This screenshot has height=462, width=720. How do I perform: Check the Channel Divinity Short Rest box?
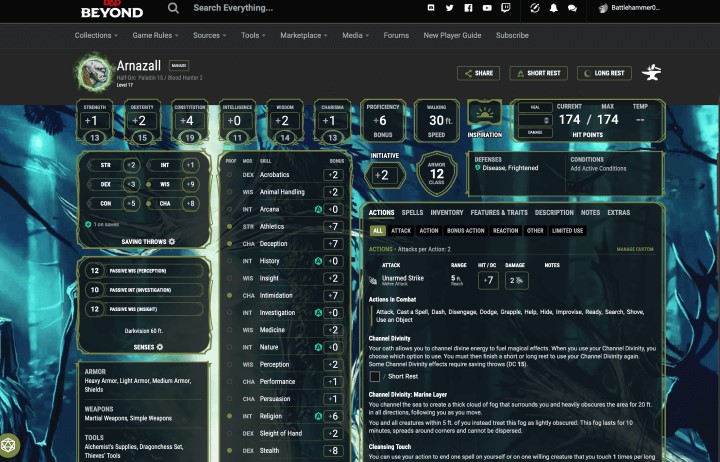375,377
